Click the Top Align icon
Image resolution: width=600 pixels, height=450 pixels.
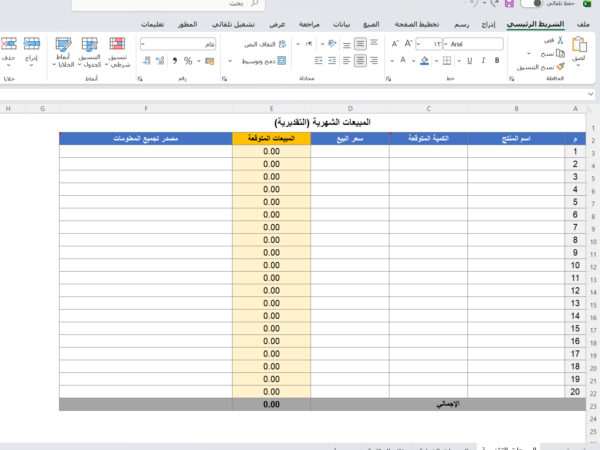374,43
